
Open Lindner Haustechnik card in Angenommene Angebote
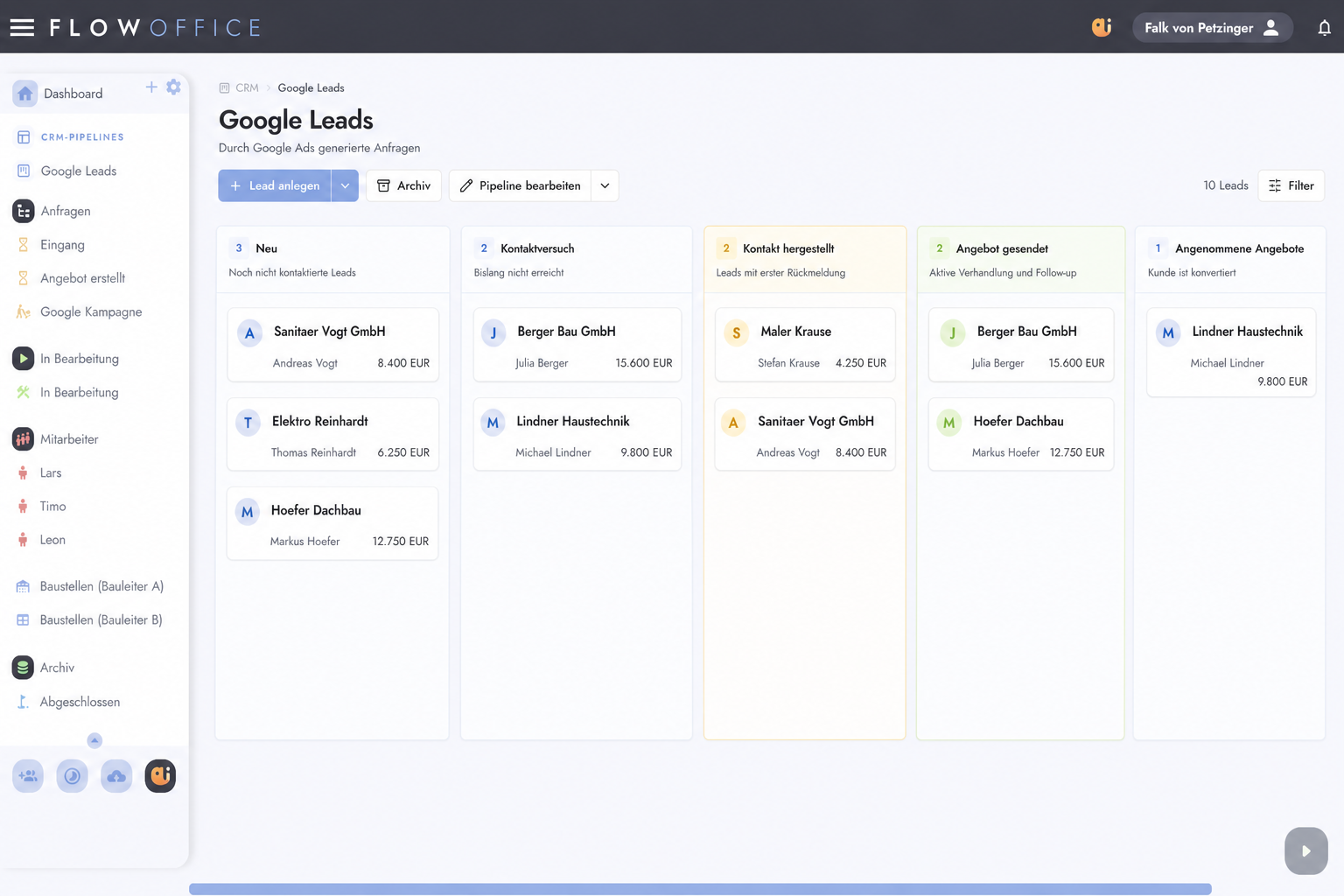pos(1231,353)
